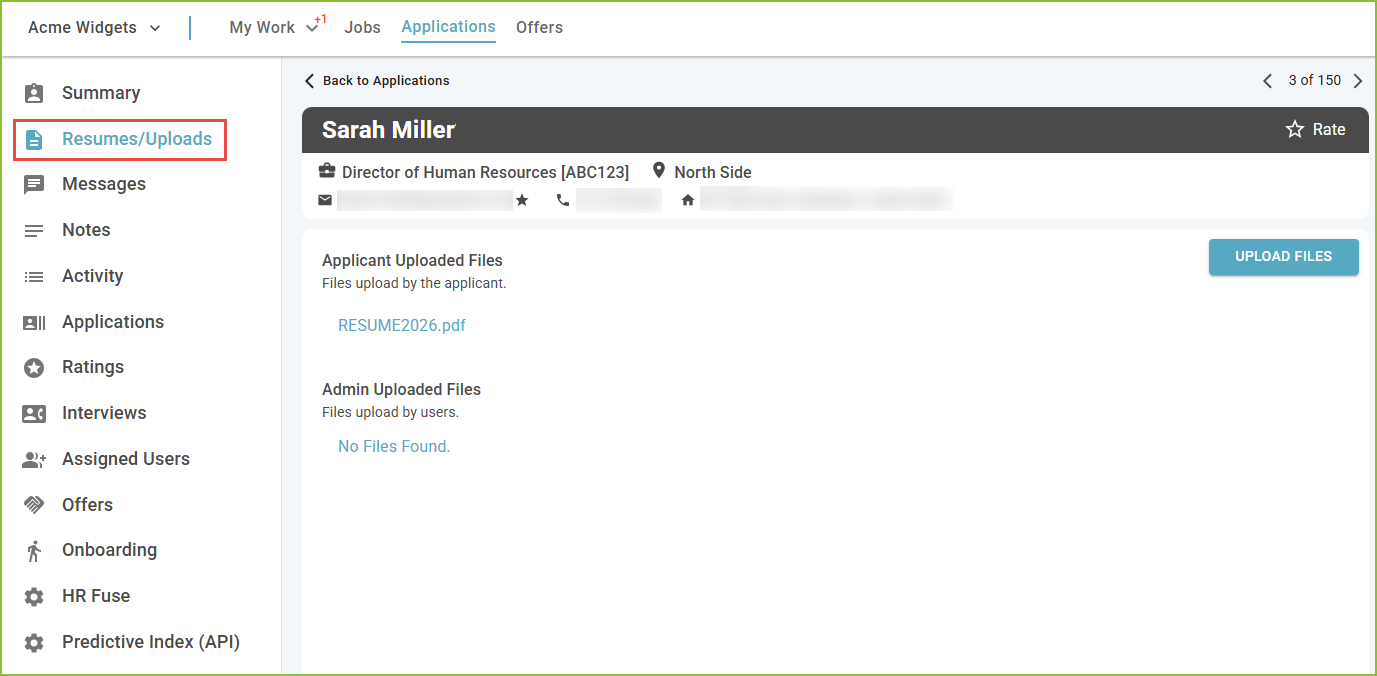Open the Offers top tab
The image size is (1377, 676).
point(539,28)
